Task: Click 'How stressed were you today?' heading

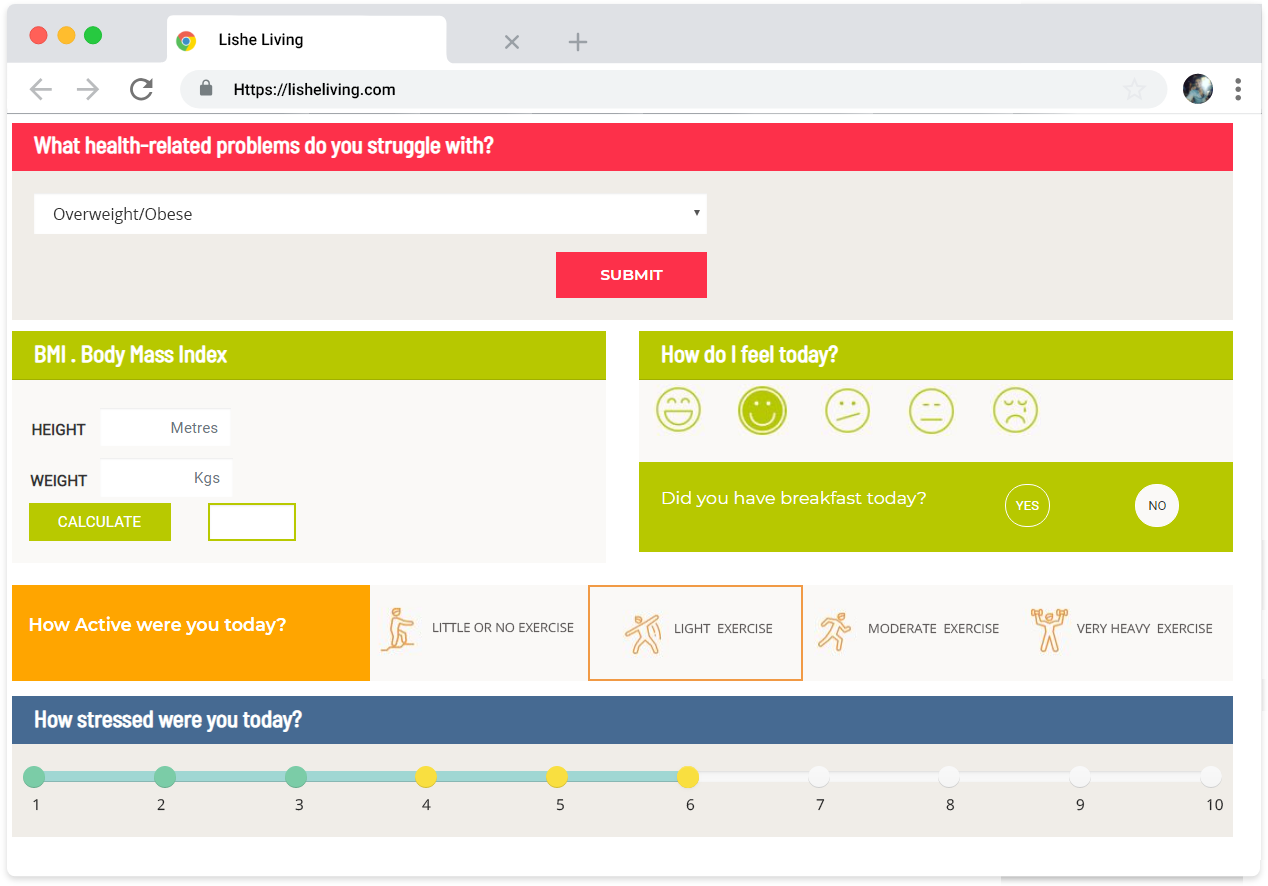Action: coord(168,720)
